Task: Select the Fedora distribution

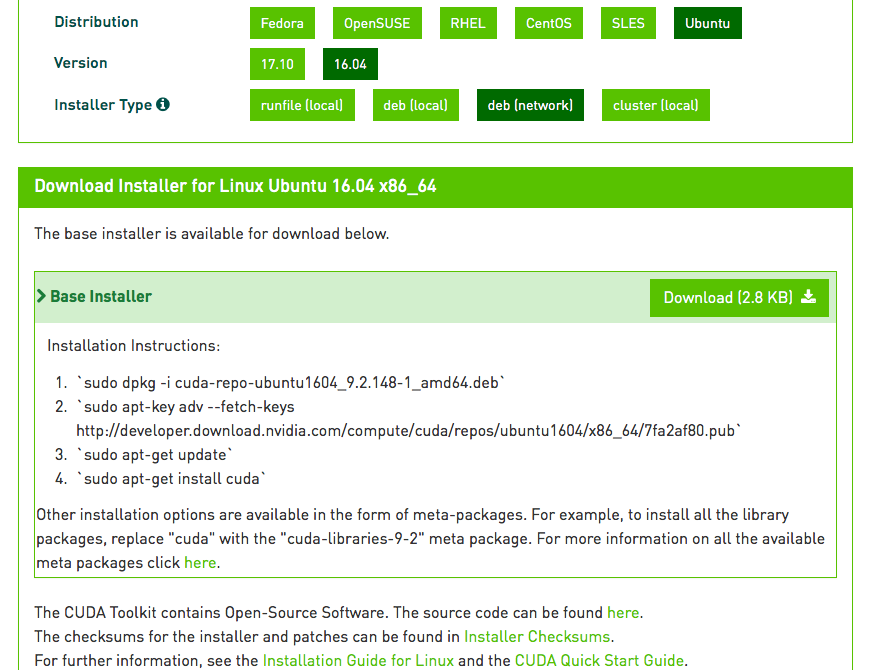Action: click(x=282, y=23)
